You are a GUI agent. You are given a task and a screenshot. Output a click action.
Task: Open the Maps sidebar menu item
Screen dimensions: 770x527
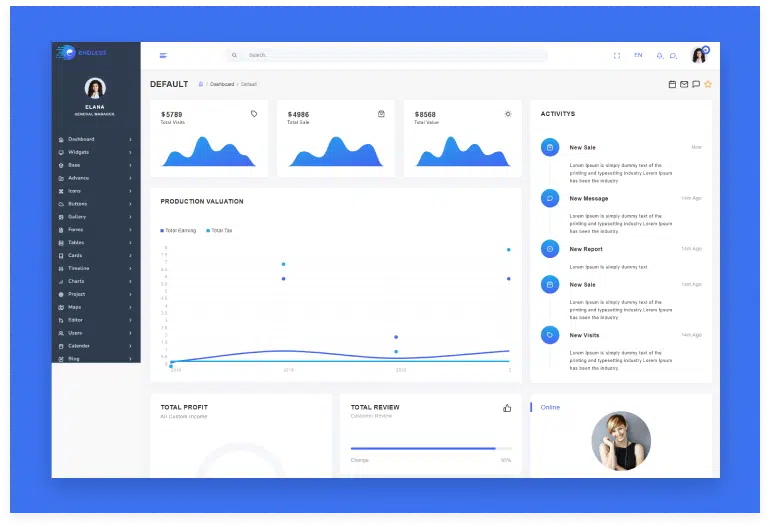click(96, 307)
